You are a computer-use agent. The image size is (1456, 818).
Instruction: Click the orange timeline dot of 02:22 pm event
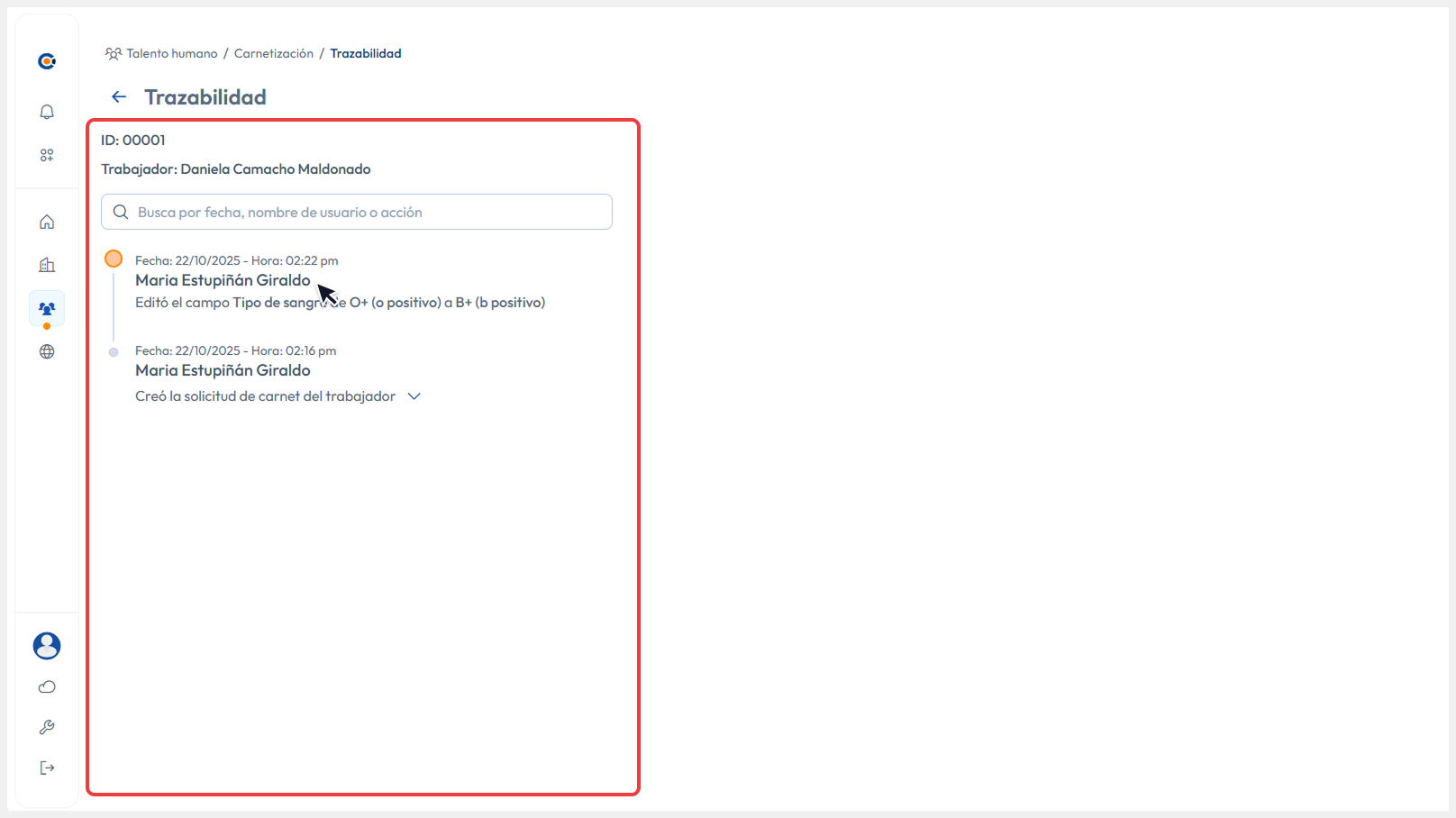tap(114, 259)
